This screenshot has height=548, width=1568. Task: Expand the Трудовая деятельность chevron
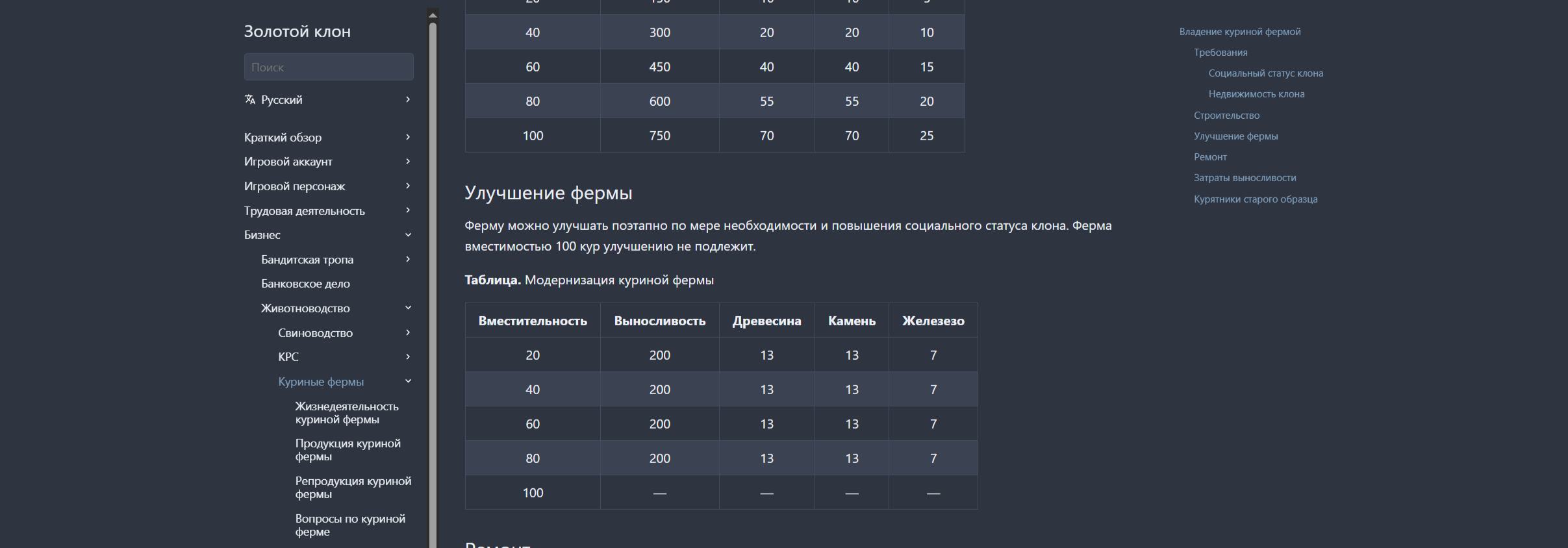click(x=408, y=210)
